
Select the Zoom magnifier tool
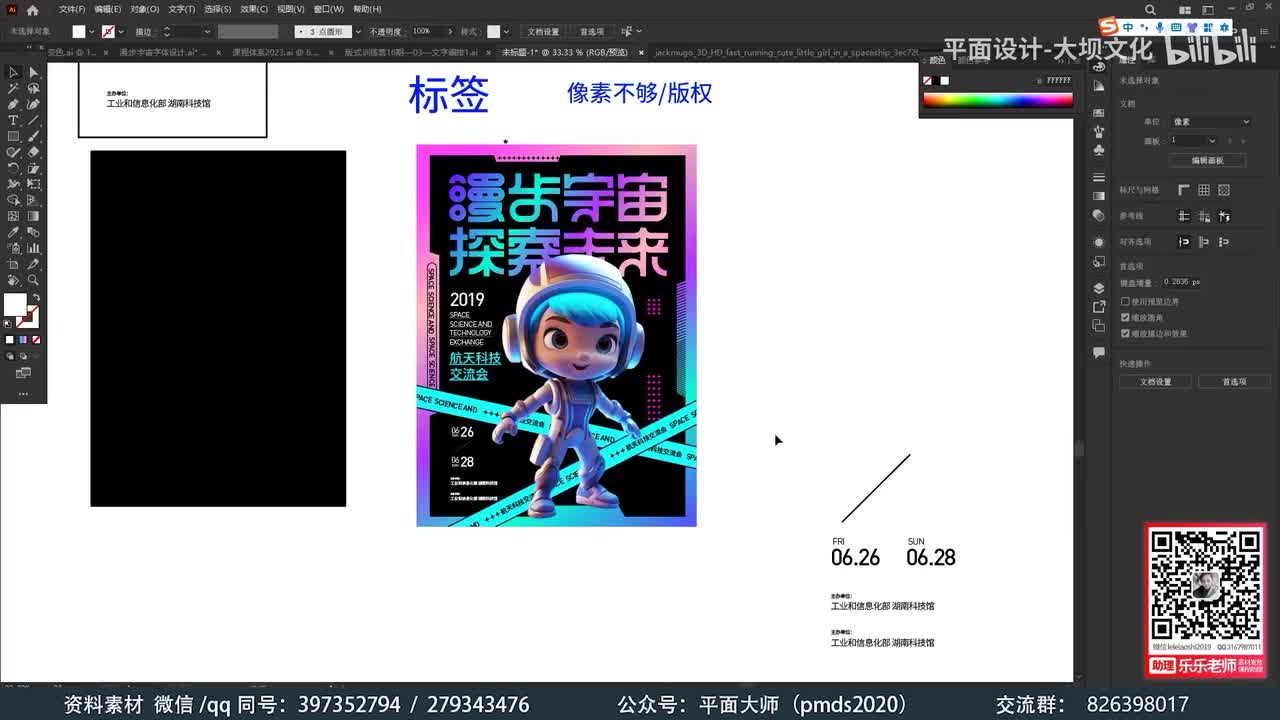coord(33,280)
